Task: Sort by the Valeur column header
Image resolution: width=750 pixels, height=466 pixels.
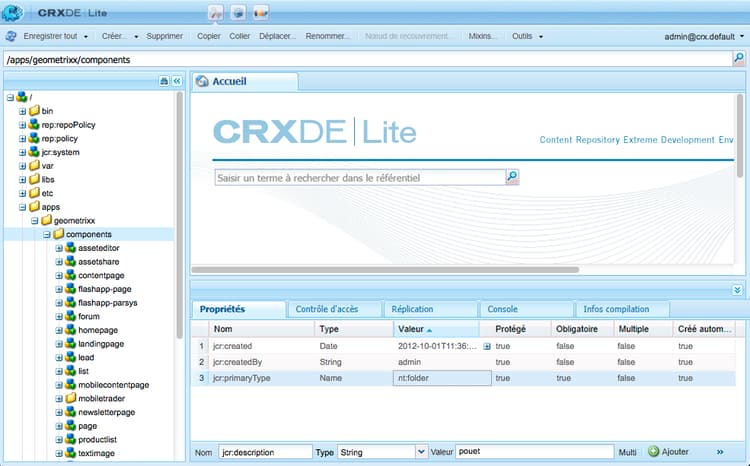Action: tap(436, 329)
